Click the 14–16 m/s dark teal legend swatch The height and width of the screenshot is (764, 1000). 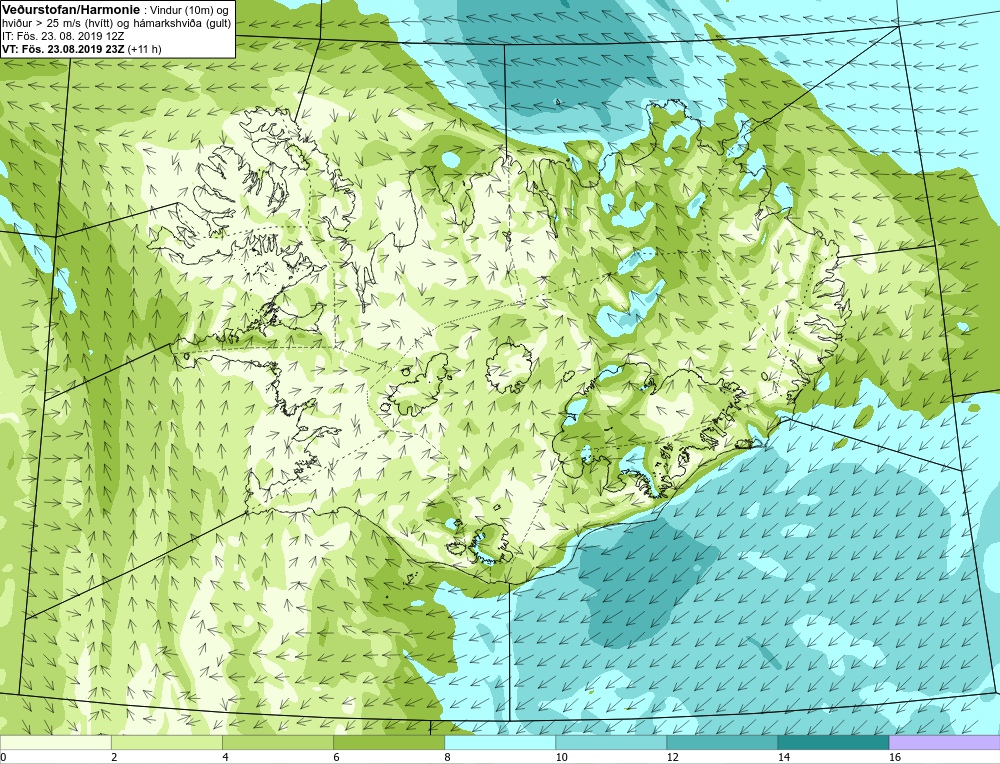click(833, 742)
